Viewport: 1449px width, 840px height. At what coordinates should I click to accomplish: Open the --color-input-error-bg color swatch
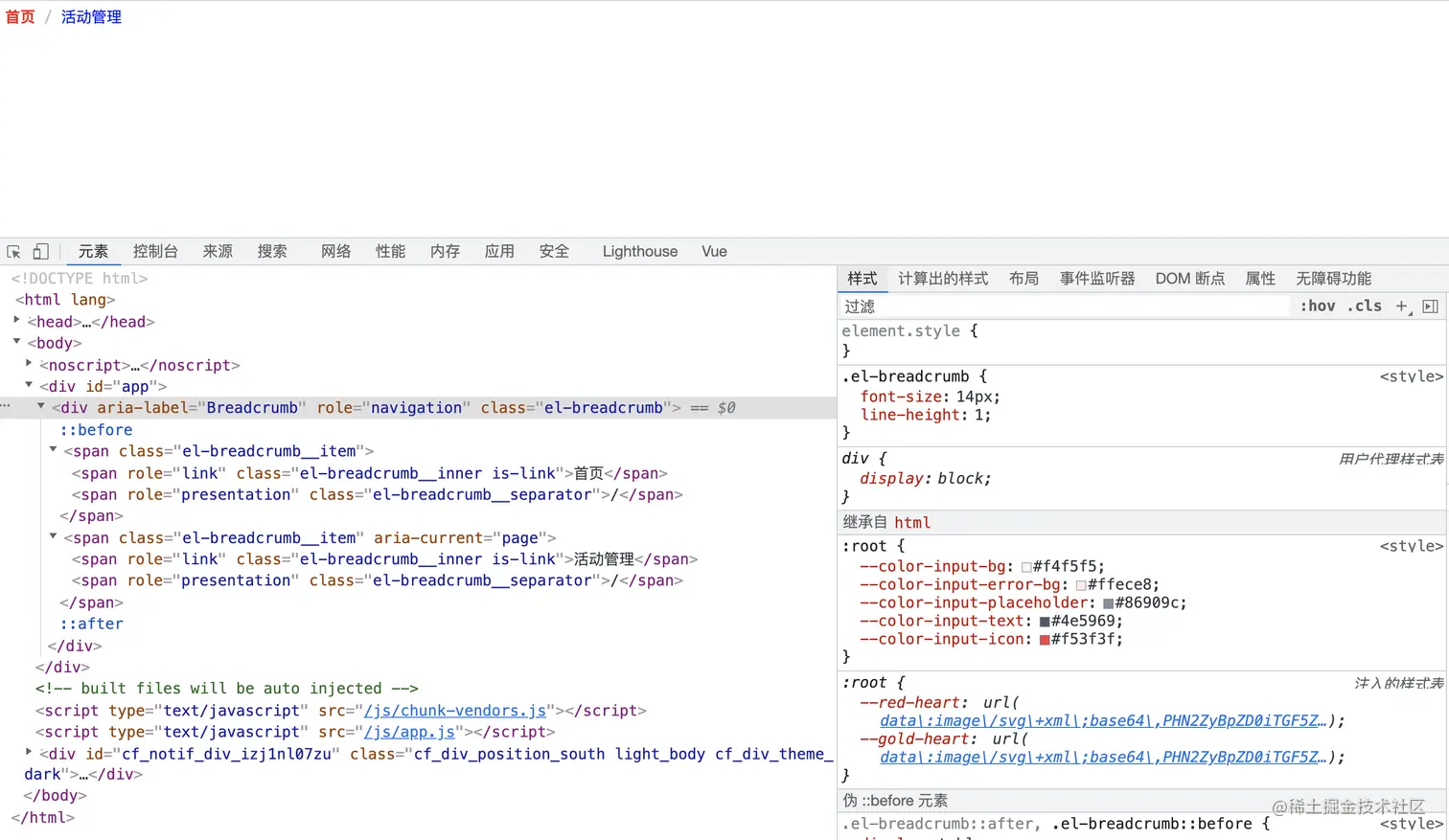1081,585
